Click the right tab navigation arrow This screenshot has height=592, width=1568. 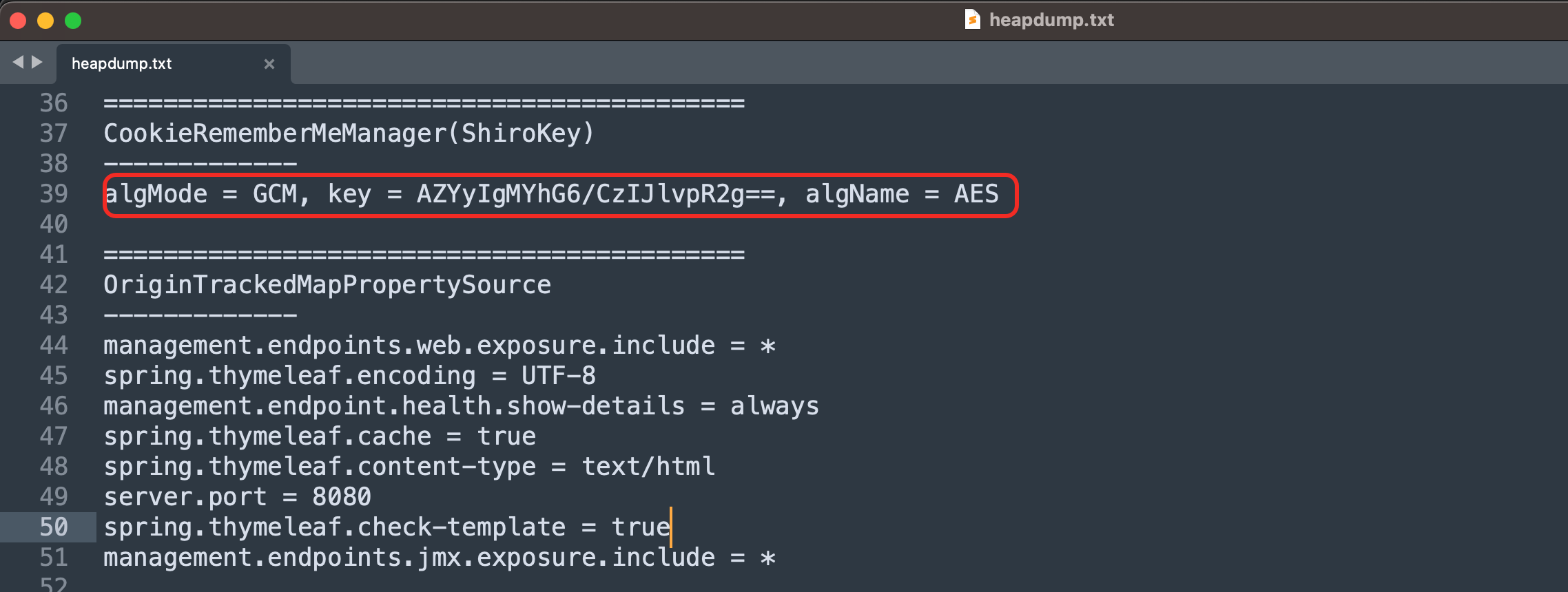[37, 63]
